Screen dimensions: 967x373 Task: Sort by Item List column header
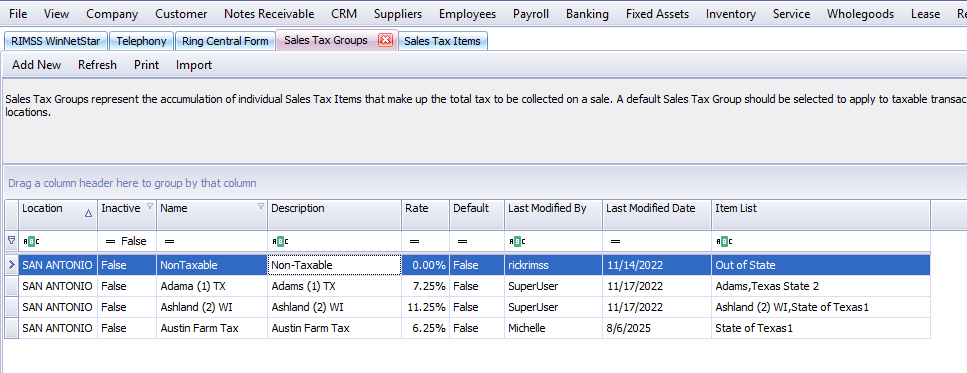click(821, 214)
